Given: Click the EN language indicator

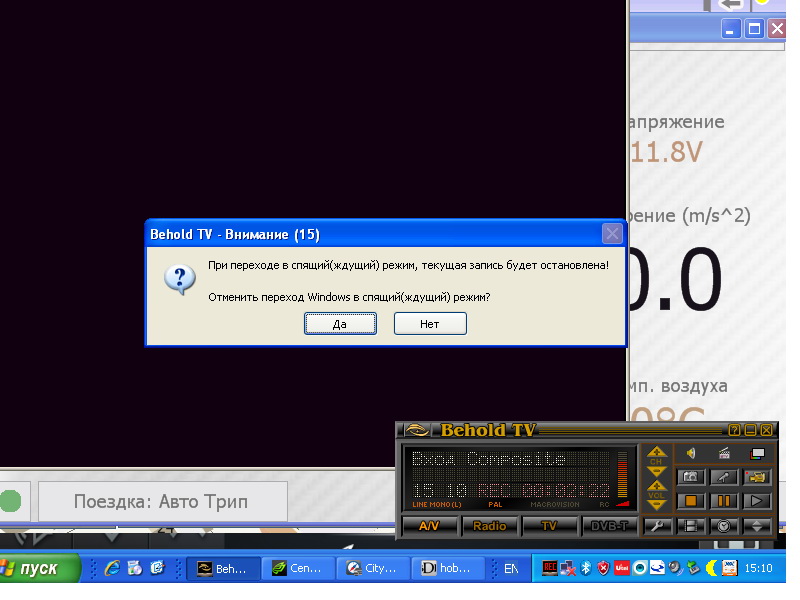Looking at the screenshot, I should [x=511, y=568].
